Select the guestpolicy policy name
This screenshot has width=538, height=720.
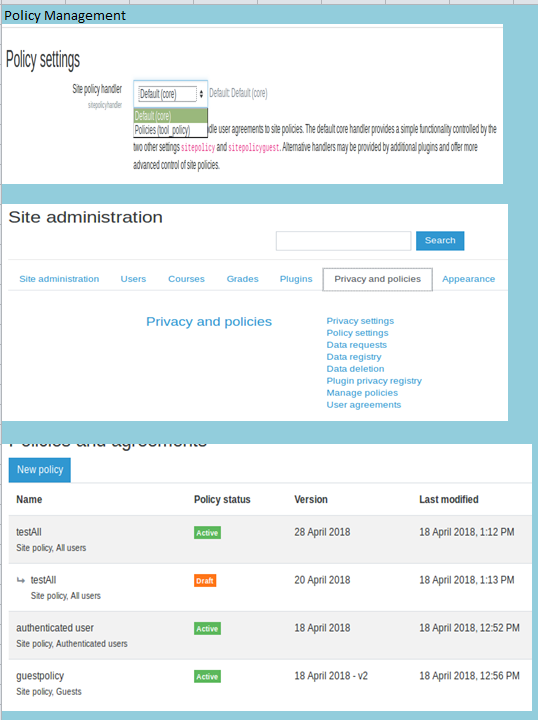point(40,676)
